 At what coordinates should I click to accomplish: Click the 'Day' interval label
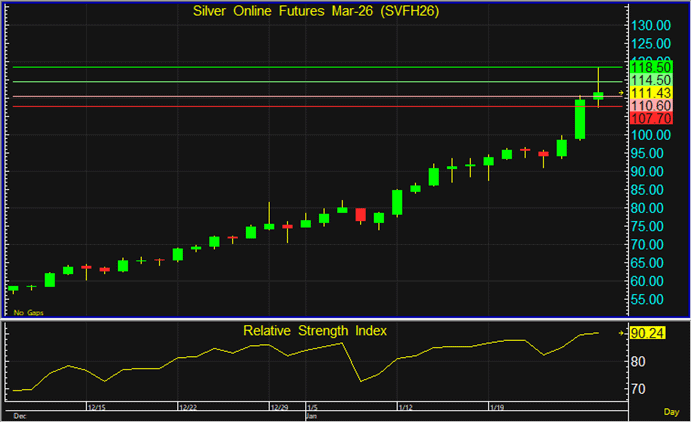click(x=670, y=412)
